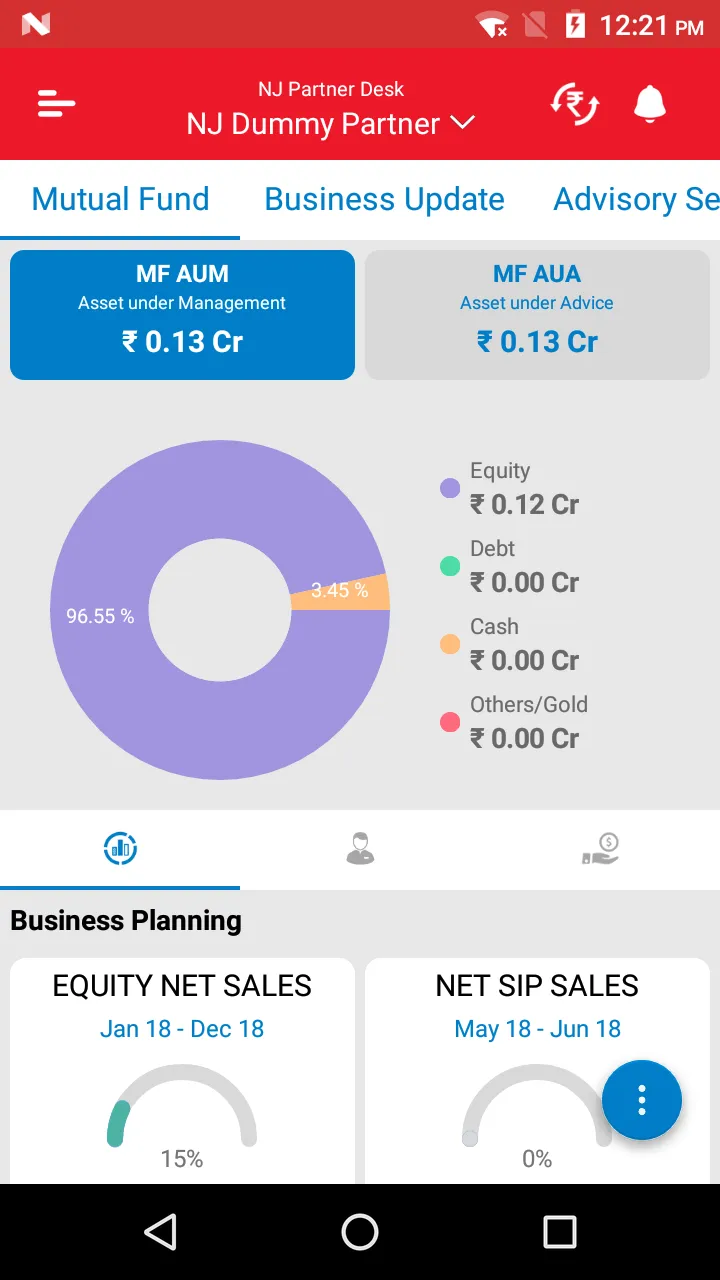The height and width of the screenshot is (1280, 720).
Task: Open Net SIP Sales May 18 - Jun 18 period
Action: click(x=537, y=1029)
